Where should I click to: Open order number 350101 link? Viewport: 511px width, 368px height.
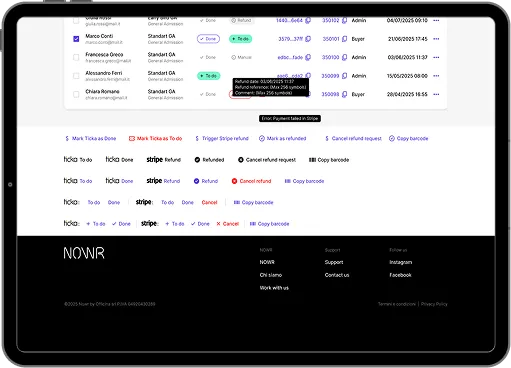click(x=331, y=39)
